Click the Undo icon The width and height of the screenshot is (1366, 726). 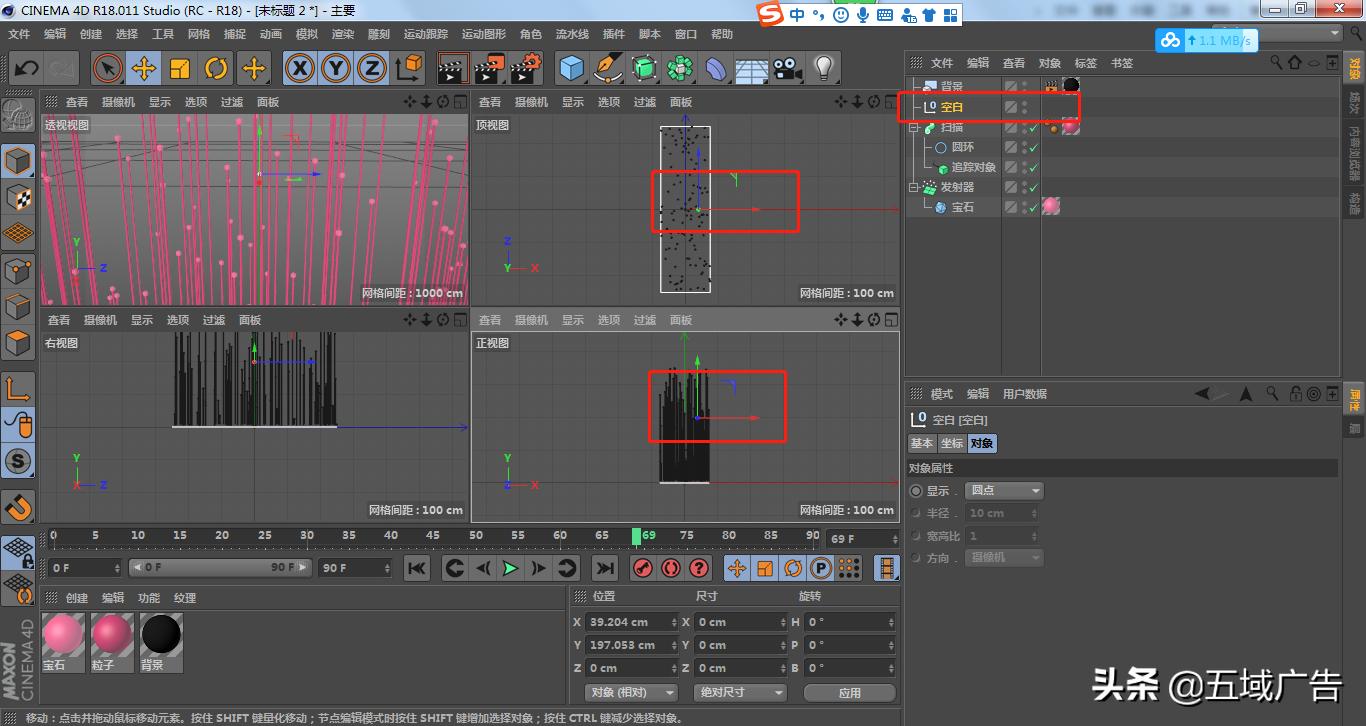click(x=25, y=68)
